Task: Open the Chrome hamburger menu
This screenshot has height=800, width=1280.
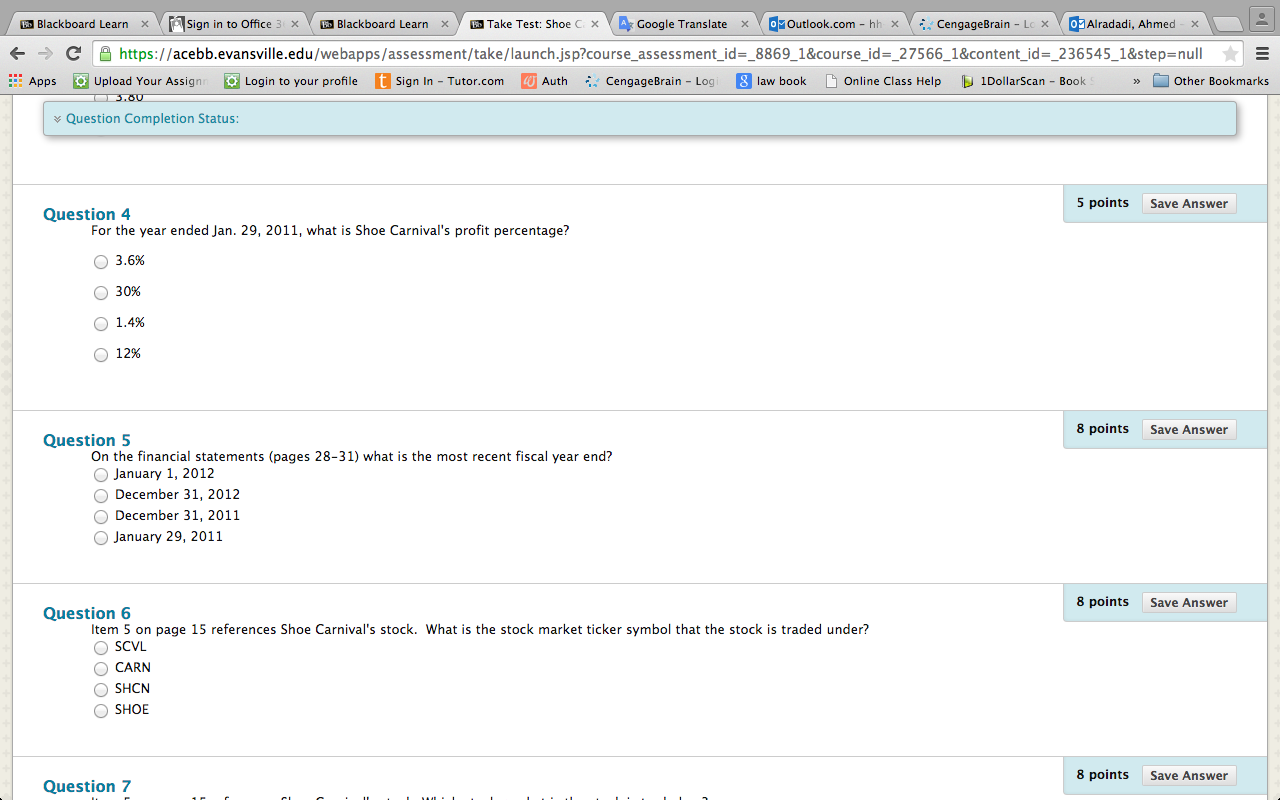Action: (1262, 54)
